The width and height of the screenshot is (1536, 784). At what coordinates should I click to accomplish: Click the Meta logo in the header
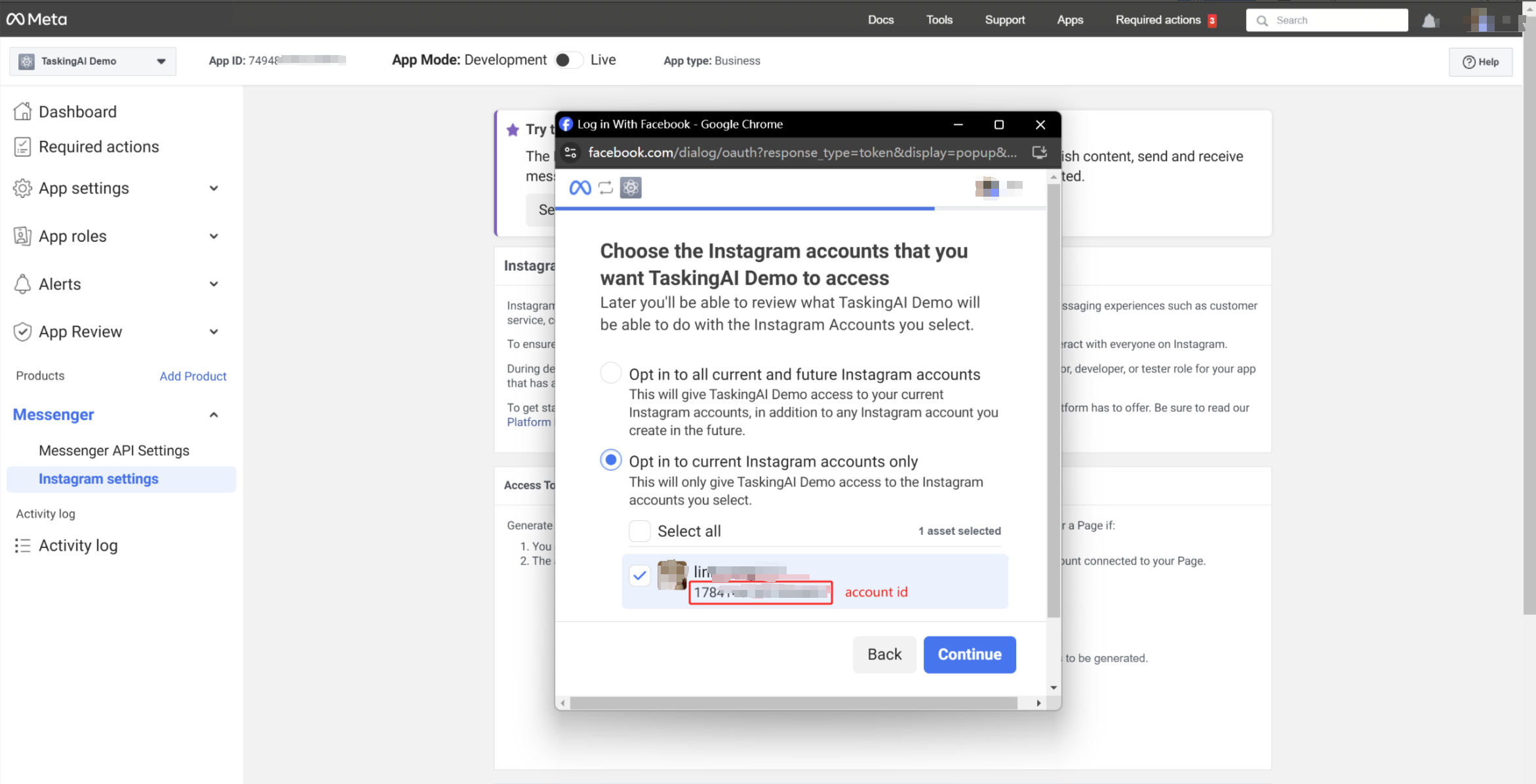(x=37, y=19)
